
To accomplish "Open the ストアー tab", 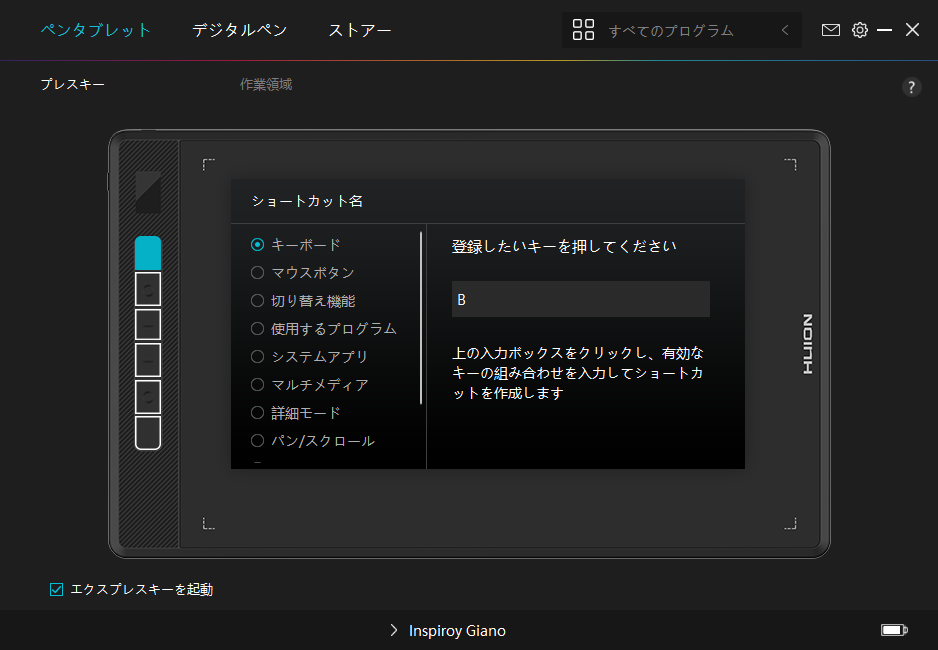I will pos(360,30).
